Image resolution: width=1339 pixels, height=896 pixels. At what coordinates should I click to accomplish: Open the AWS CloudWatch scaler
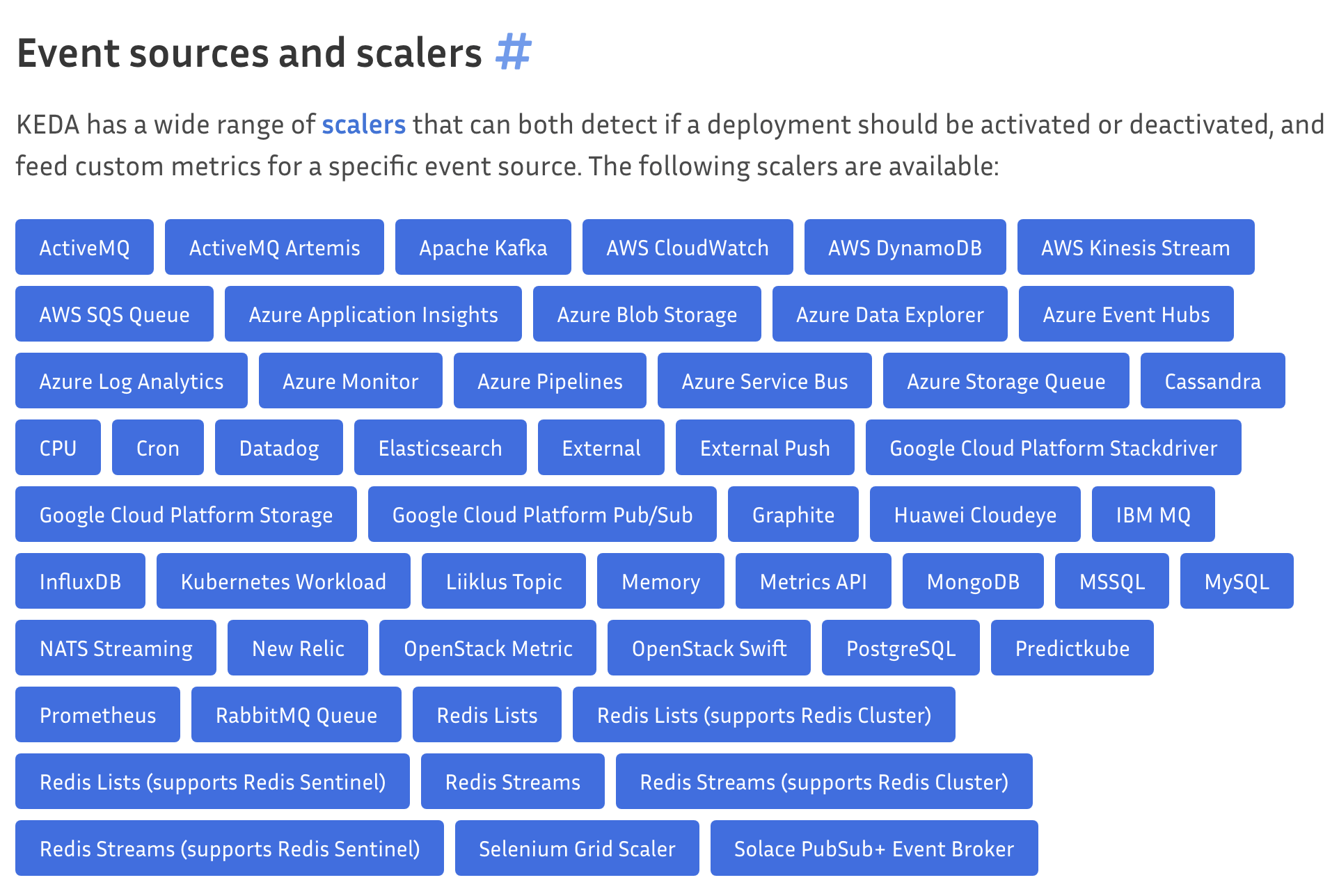tap(687, 247)
